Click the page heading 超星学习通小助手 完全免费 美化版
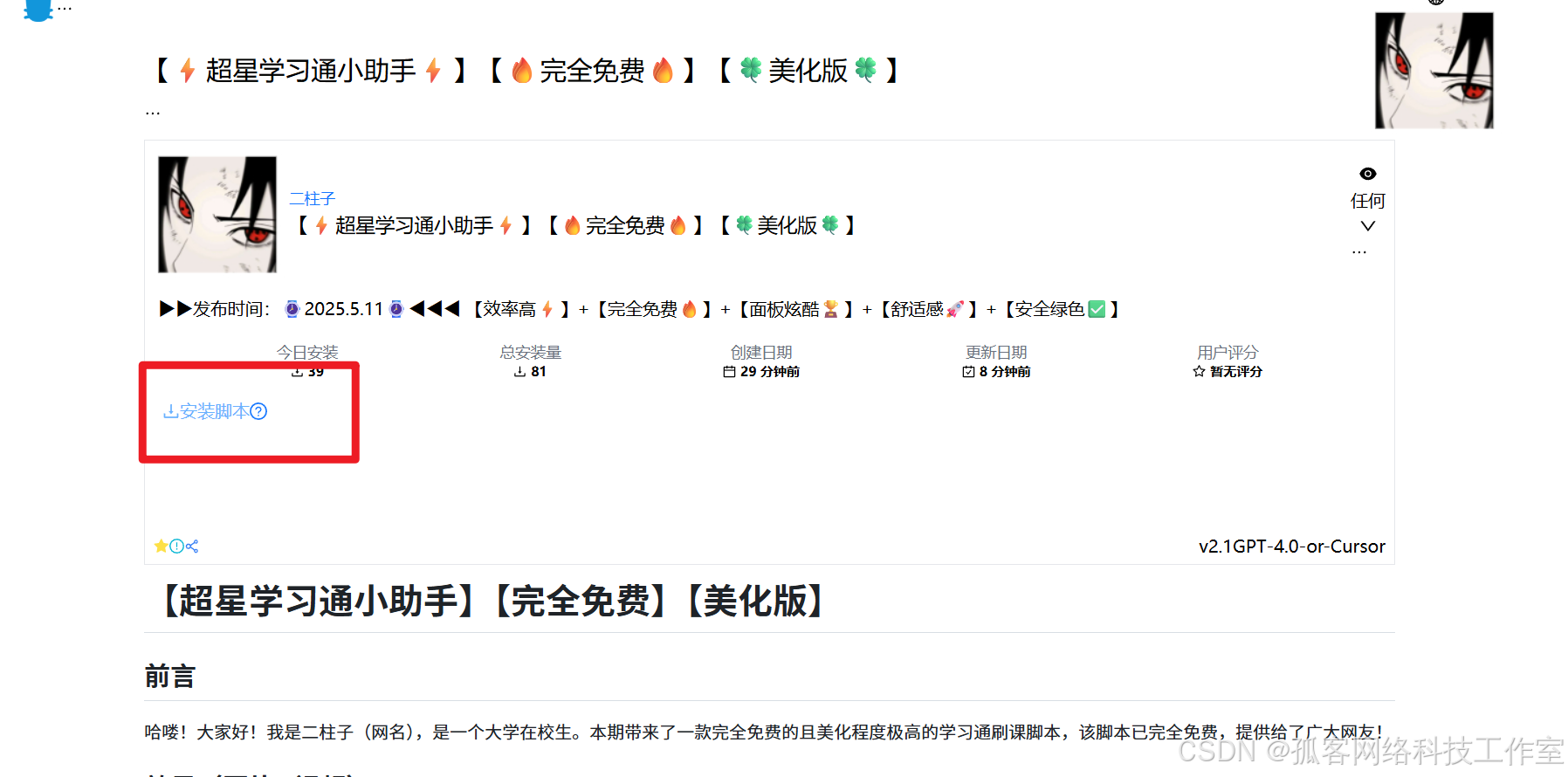The height and width of the screenshot is (777, 1568). 527,71
